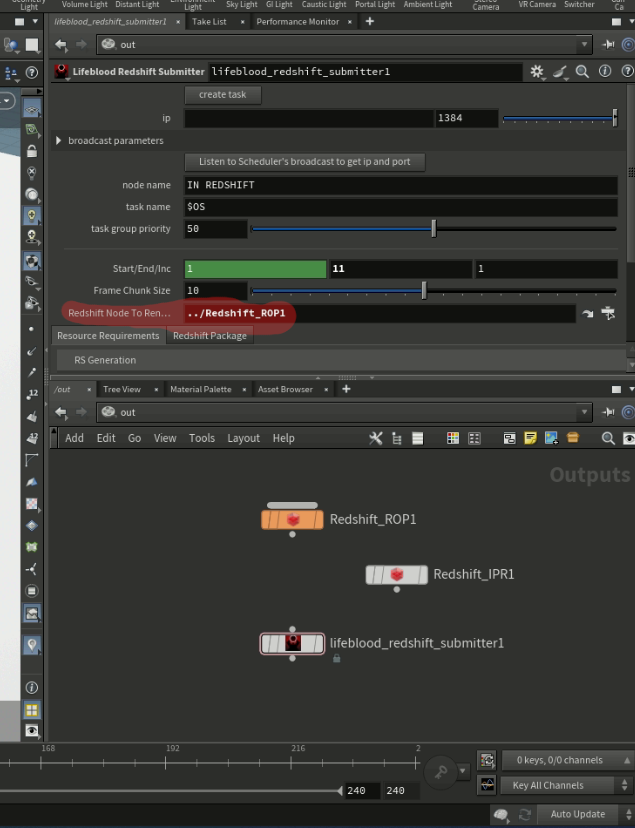
Task: Open node info via the circled i icon
Action: pyautogui.click(x=605, y=71)
